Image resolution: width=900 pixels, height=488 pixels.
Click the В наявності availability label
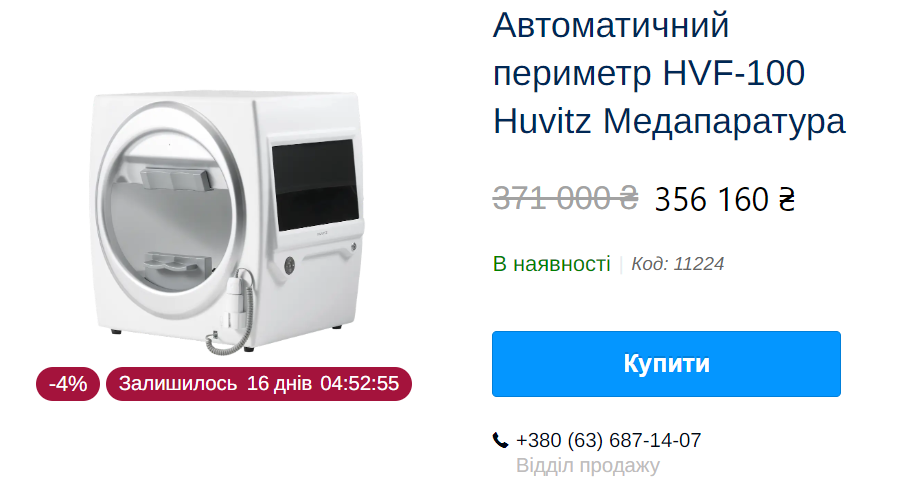pyautogui.click(x=551, y=264)
